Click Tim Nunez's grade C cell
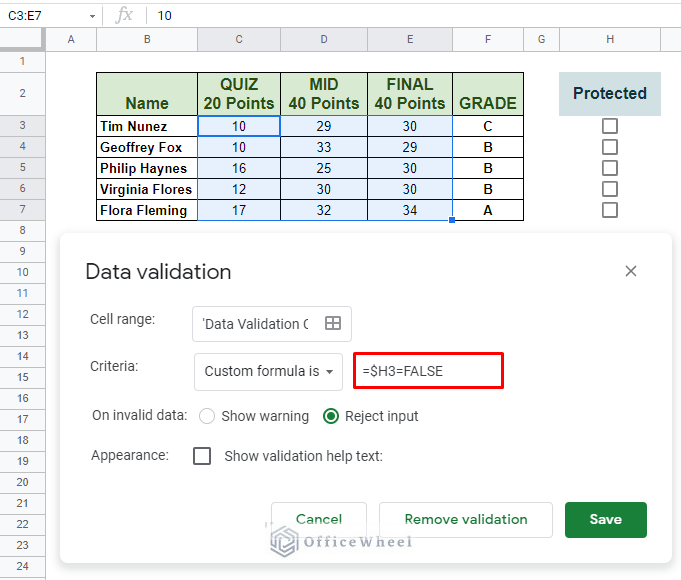The width and height of the screenshot is (681, 580). coord(488,126)
